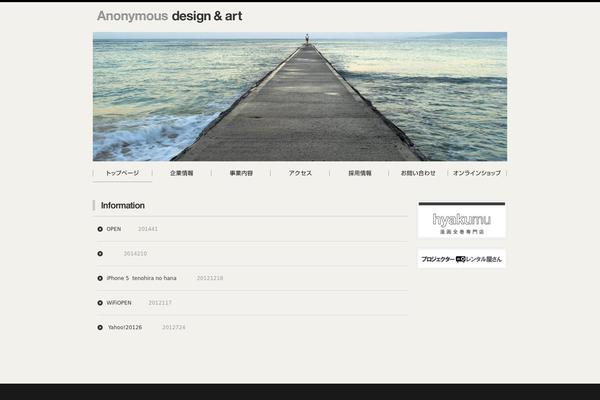Click the date text 2012724
This screenshot has height=400, width=600.
click(174, 327)
